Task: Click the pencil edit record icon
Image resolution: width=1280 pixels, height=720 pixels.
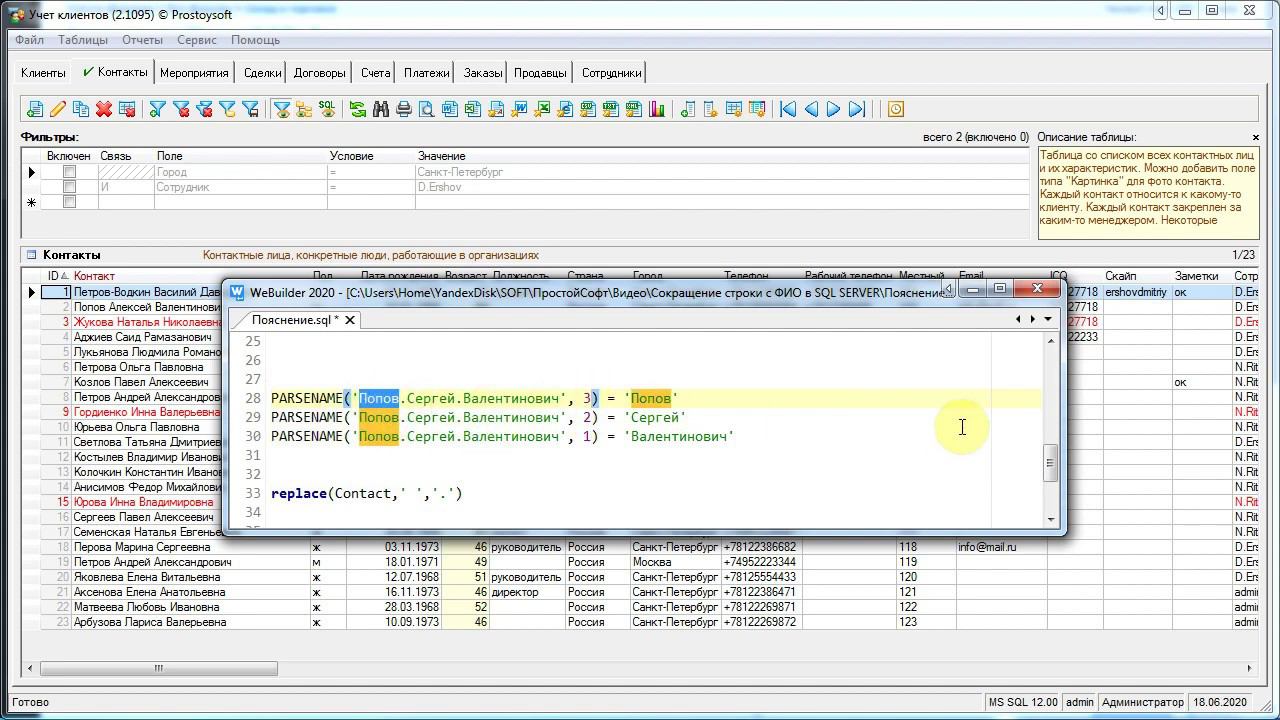Action: point(58,109)
